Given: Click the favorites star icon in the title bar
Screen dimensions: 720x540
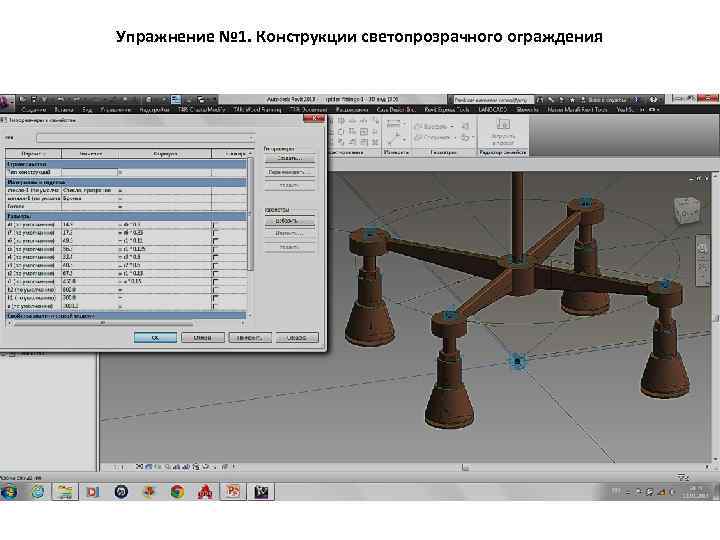Looking at the screenshot, I should point(573,99).
